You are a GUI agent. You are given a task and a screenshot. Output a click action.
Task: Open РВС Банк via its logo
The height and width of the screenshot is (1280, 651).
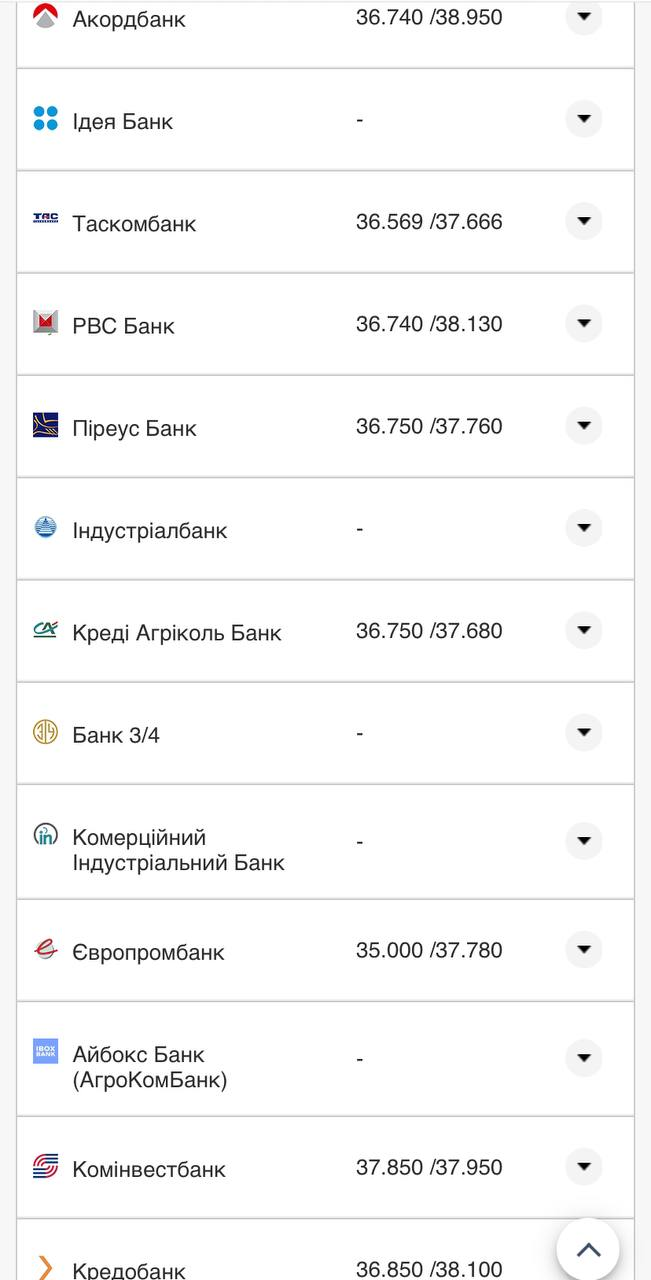tap(44, 323)
